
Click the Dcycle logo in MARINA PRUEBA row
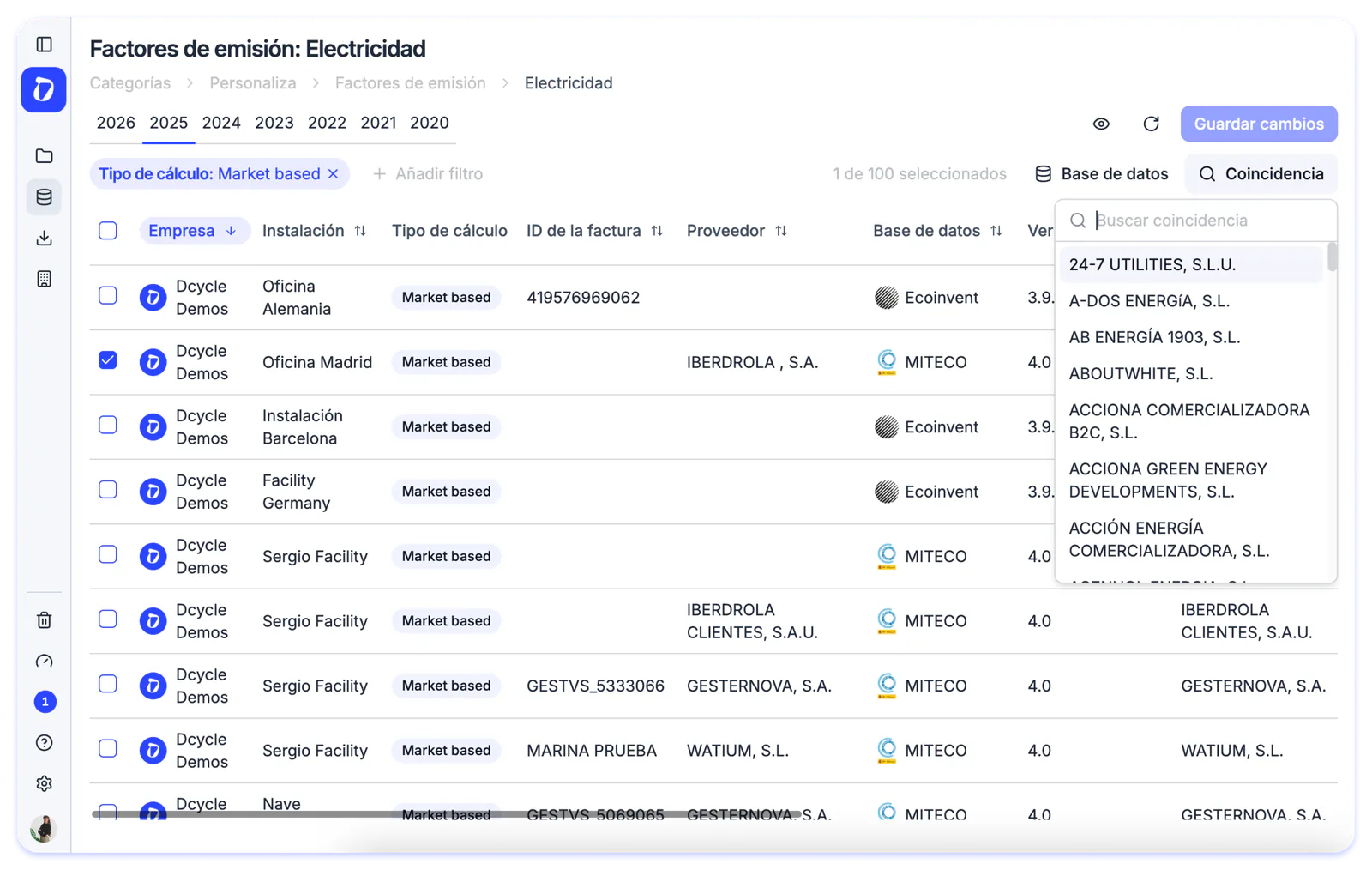(x=153, y=751)
